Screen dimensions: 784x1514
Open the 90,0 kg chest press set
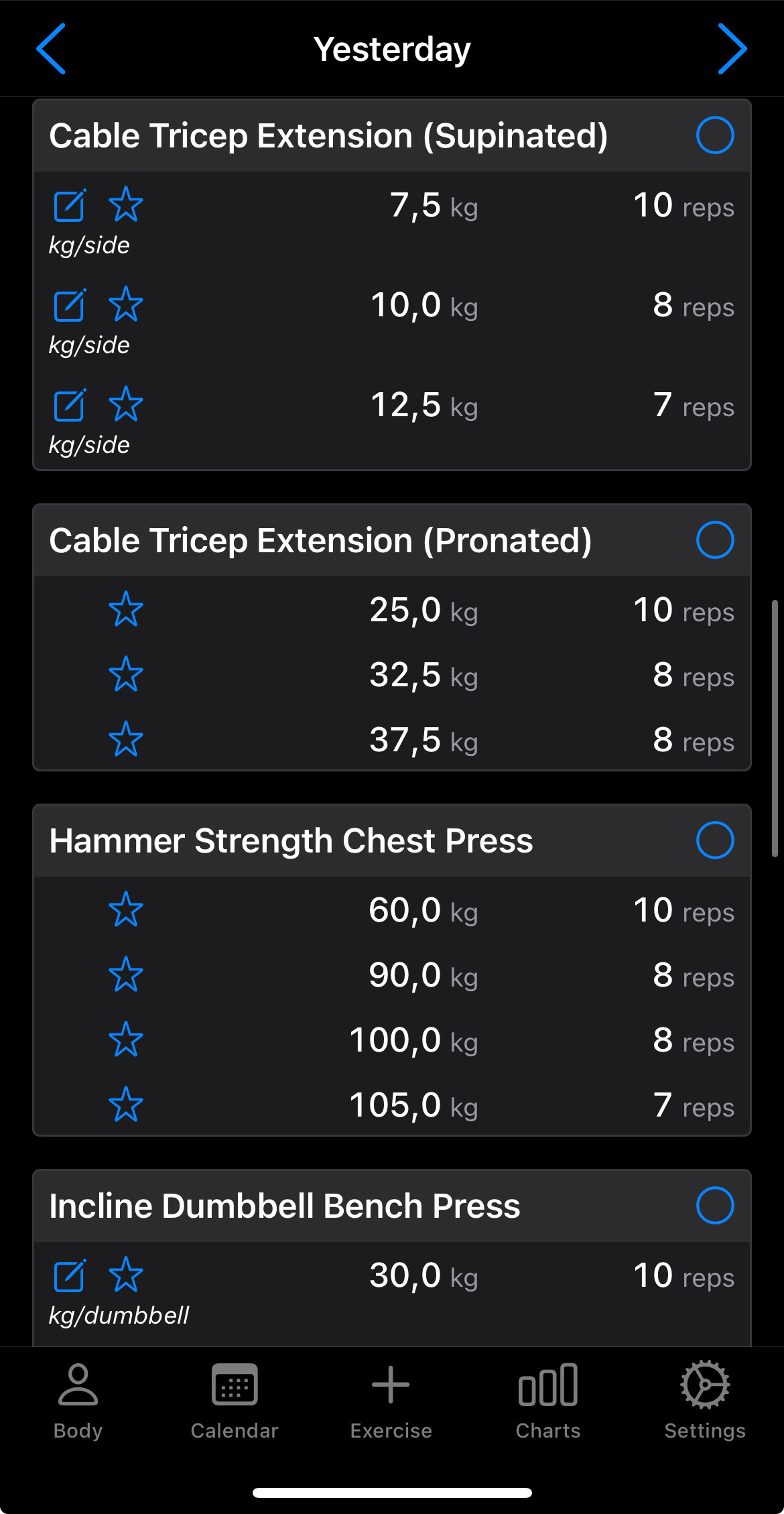tap(422, 975)
